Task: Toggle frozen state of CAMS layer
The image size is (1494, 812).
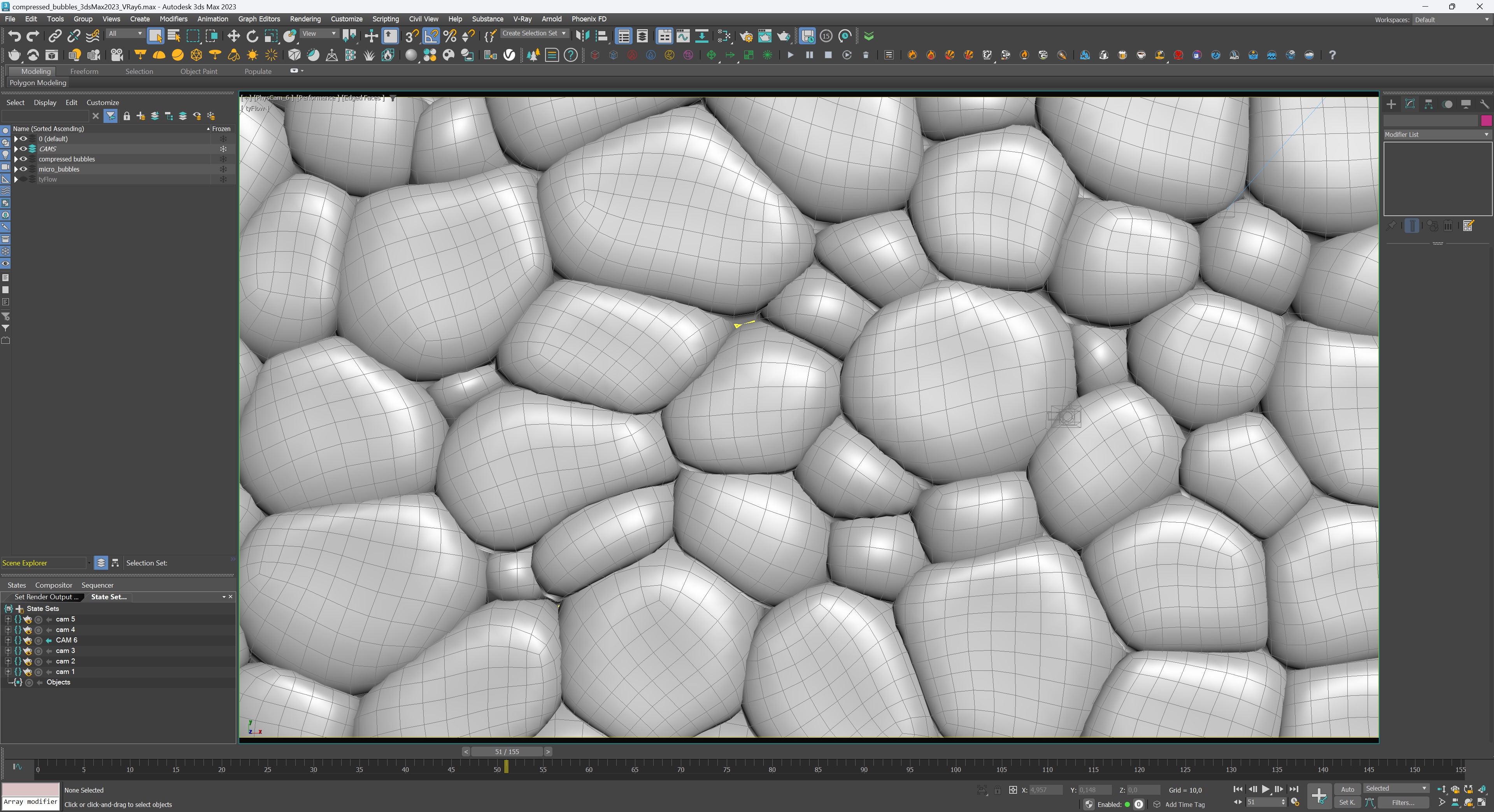Action: 223,149
